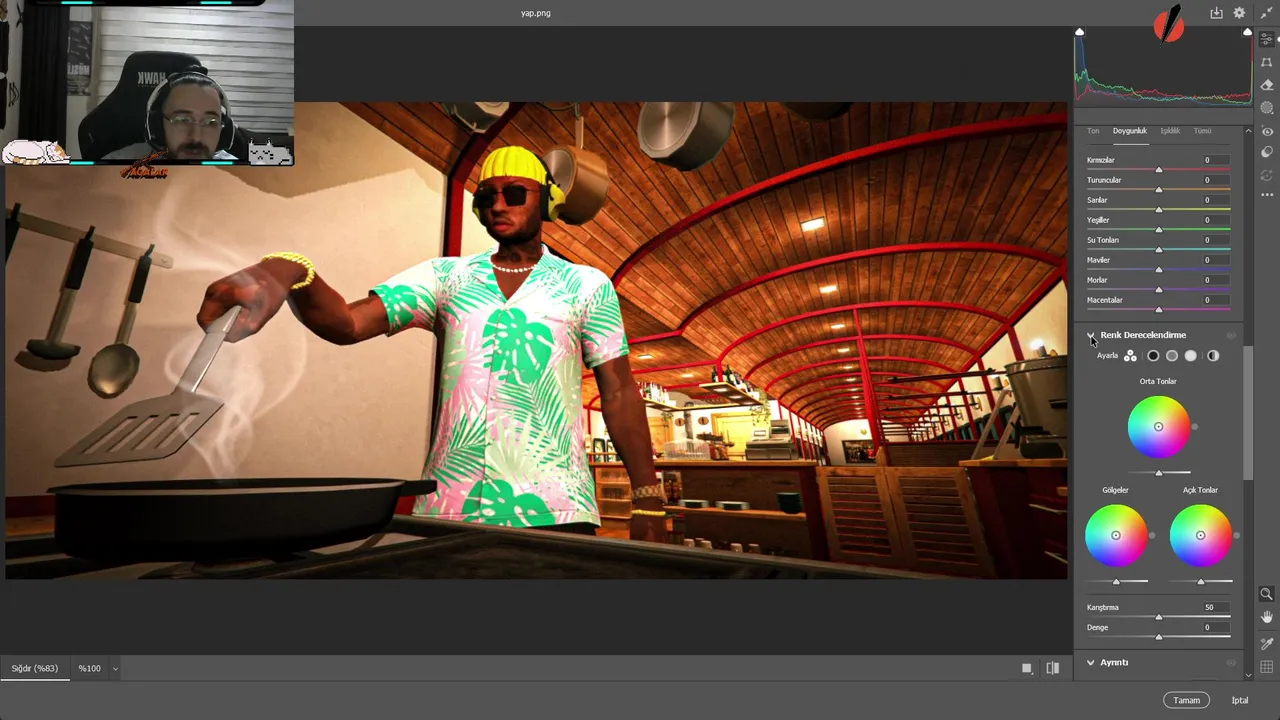Open the Masking tool
The height and width of the screenshot is (720, 1280).
(1267, 108)
